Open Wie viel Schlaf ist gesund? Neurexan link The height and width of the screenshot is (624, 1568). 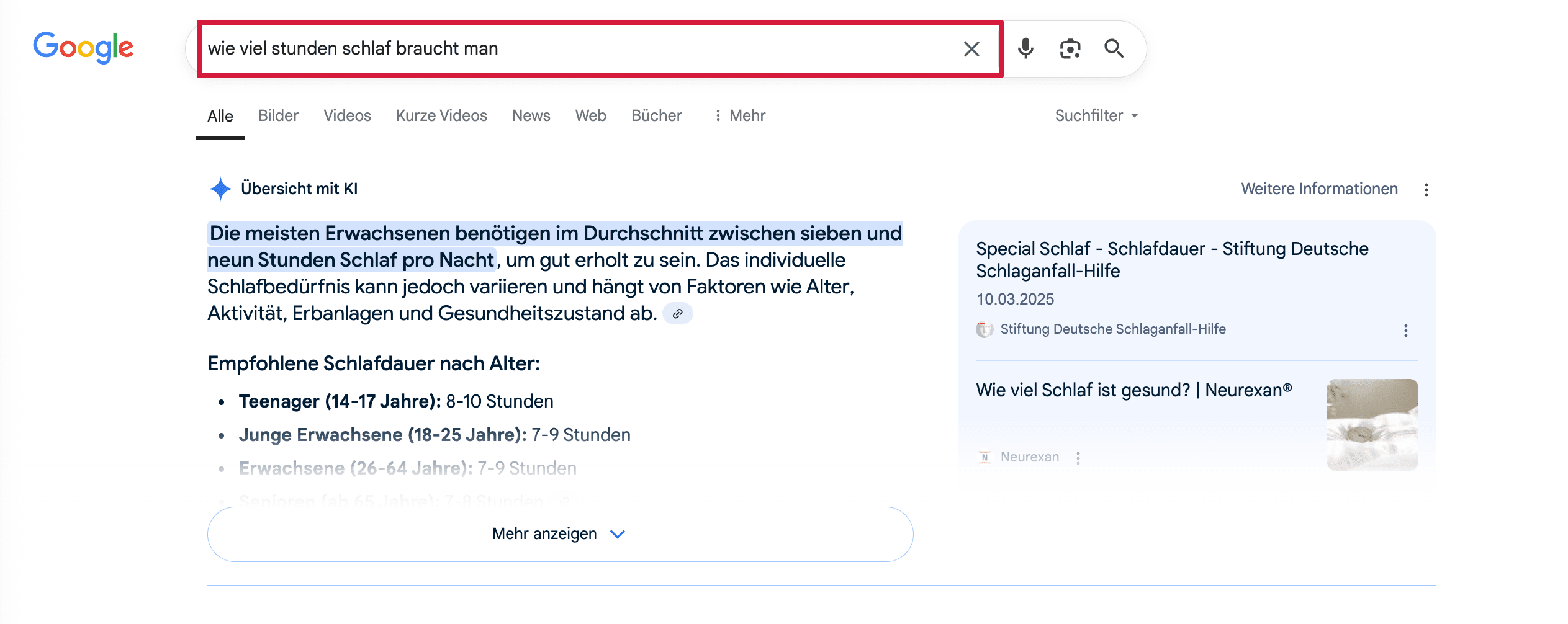point(1133,390)
